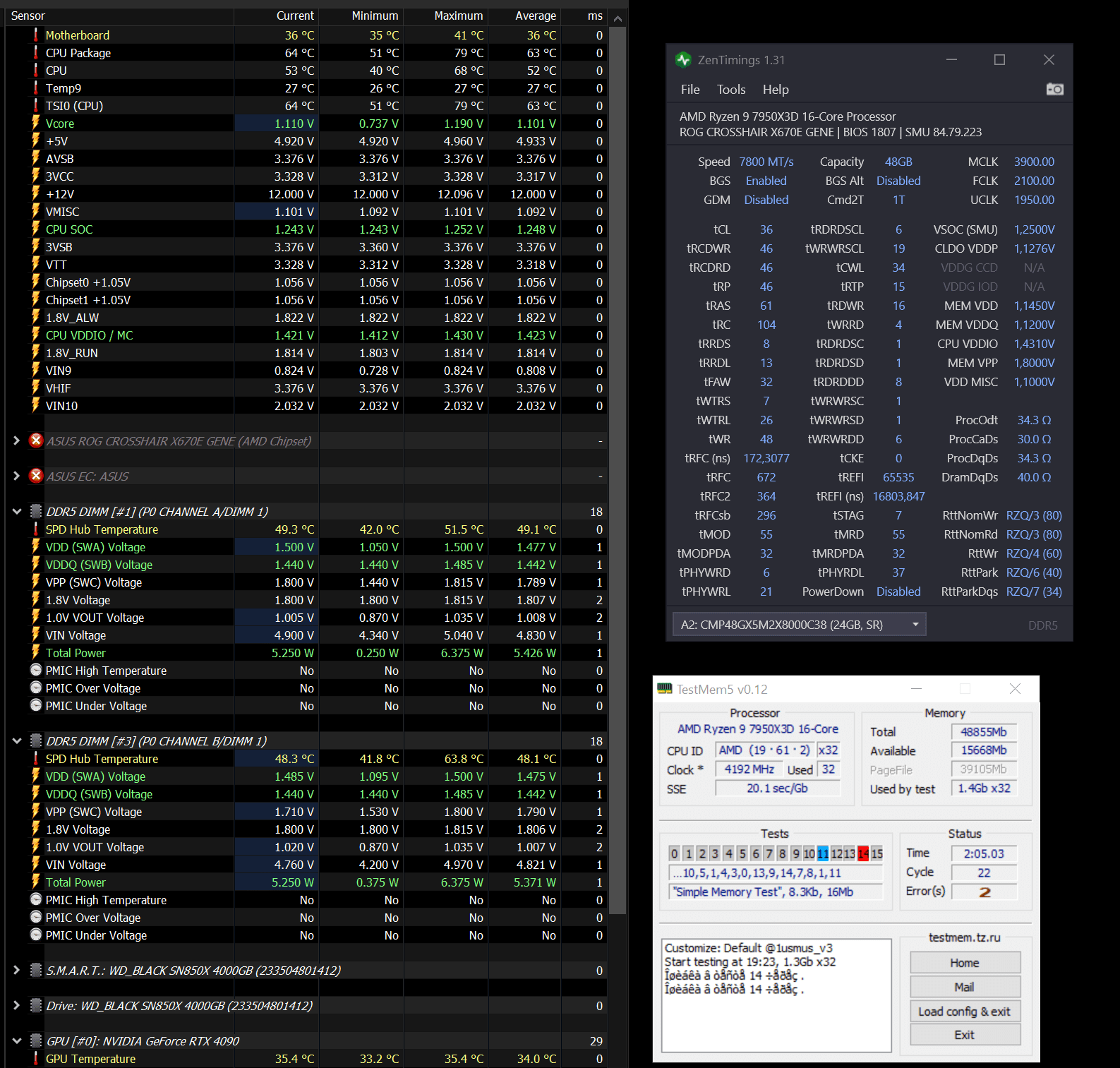Click DIMM #1 VIN Voltage bolt icon
Viewport: 1120px width, 1068px height.
[36, 635]
